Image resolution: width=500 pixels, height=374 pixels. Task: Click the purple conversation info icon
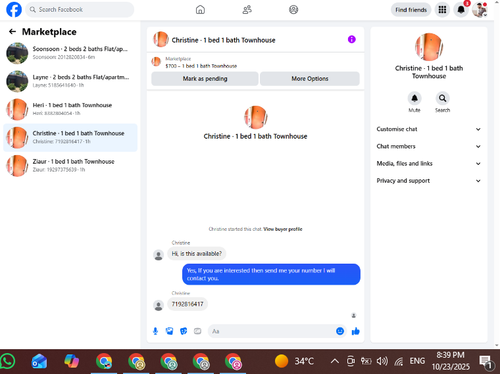click(352, 39)
